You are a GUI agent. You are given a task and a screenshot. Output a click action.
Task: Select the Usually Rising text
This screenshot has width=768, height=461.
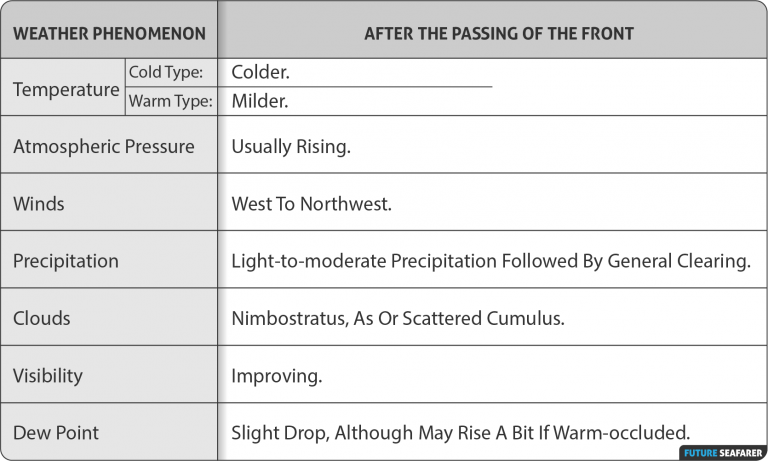[291, 147]
